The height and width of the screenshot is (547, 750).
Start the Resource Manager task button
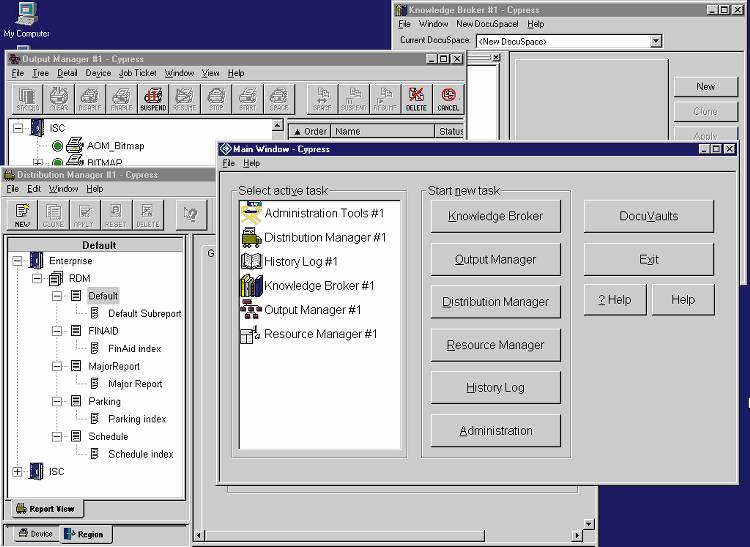(496, 345)
